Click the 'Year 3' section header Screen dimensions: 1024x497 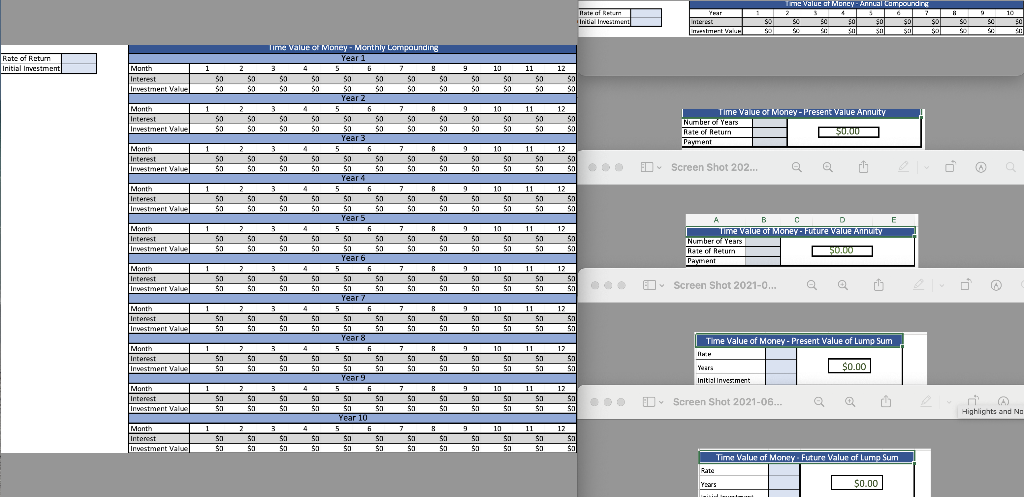coord(353,138)
